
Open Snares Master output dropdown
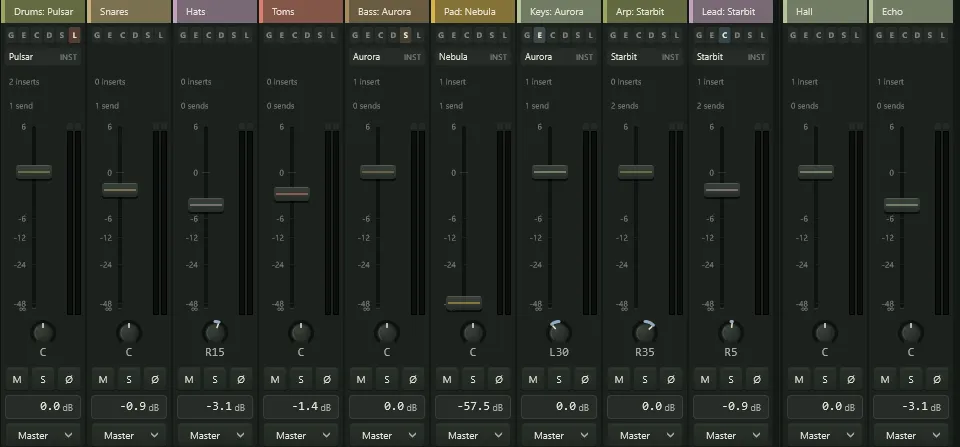(129, 435)
